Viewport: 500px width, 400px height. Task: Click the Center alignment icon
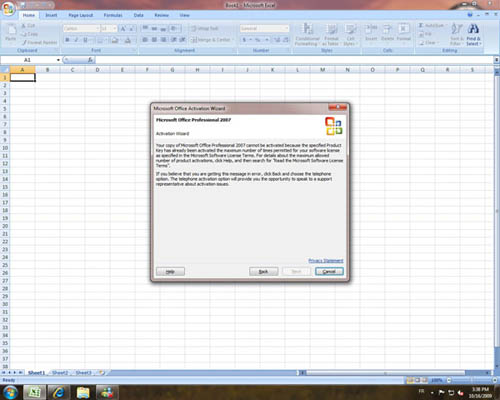point(154,40)
